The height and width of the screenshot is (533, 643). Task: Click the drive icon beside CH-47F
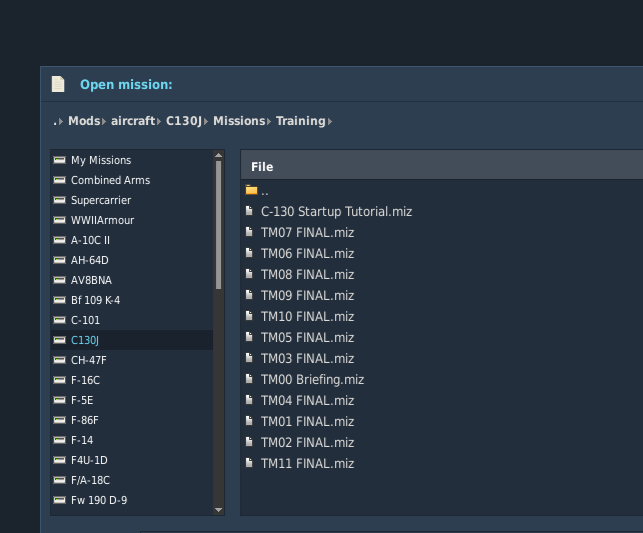pos(59,360)
